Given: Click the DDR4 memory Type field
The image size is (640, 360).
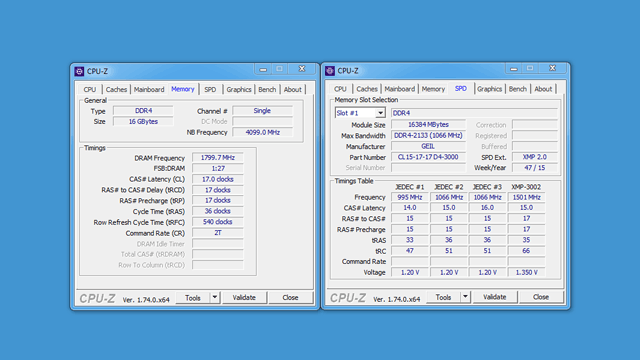Looking at the screenshot, I should pyautogui.click(x=143, y=111).
